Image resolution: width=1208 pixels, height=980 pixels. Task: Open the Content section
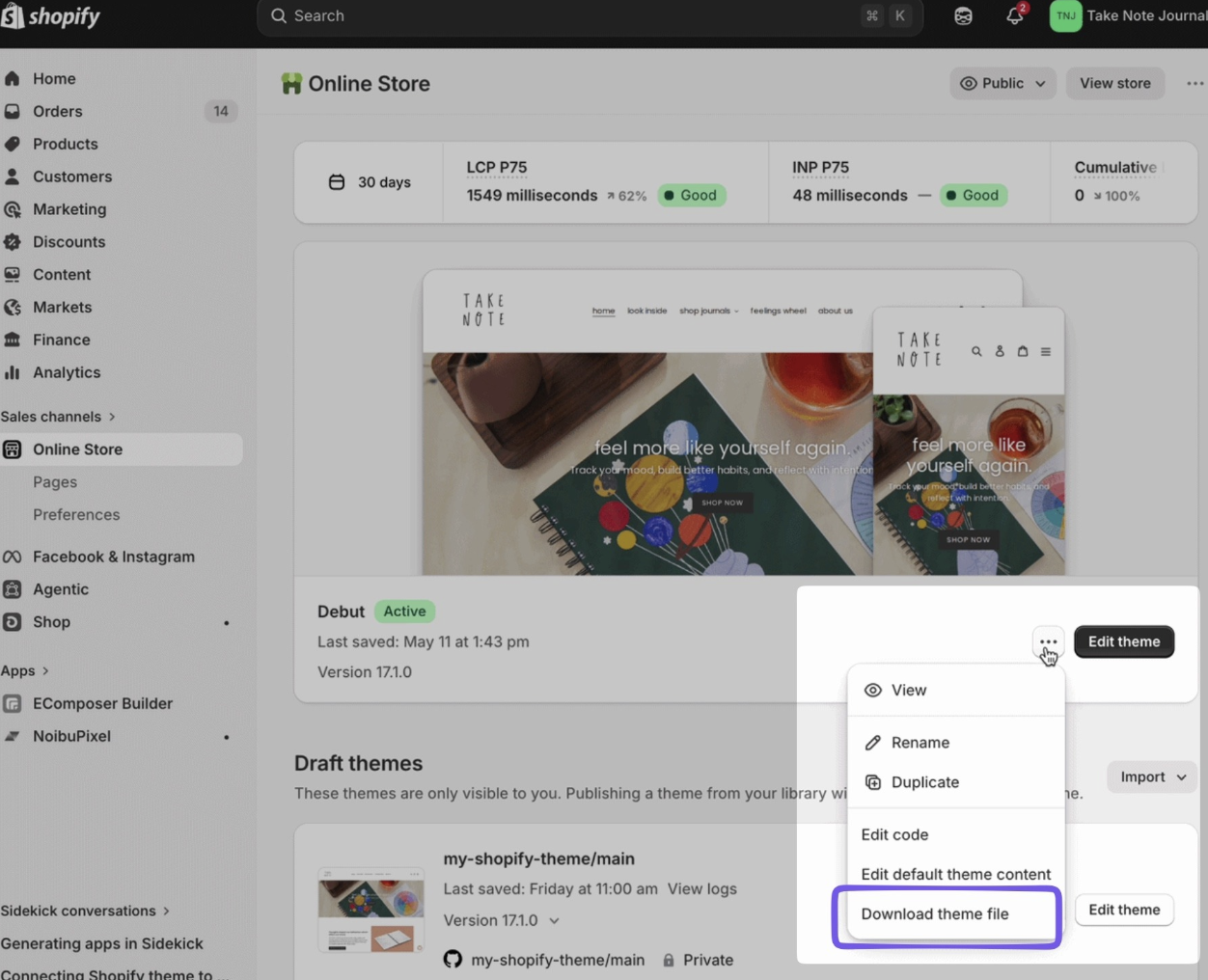pos(62,275)
